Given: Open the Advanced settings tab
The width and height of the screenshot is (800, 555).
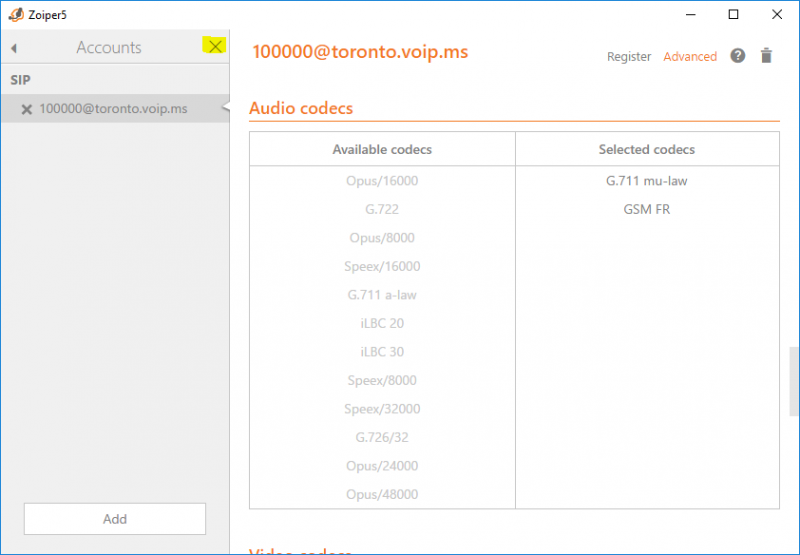Looking at the screenshot, I should coord(690,57).
